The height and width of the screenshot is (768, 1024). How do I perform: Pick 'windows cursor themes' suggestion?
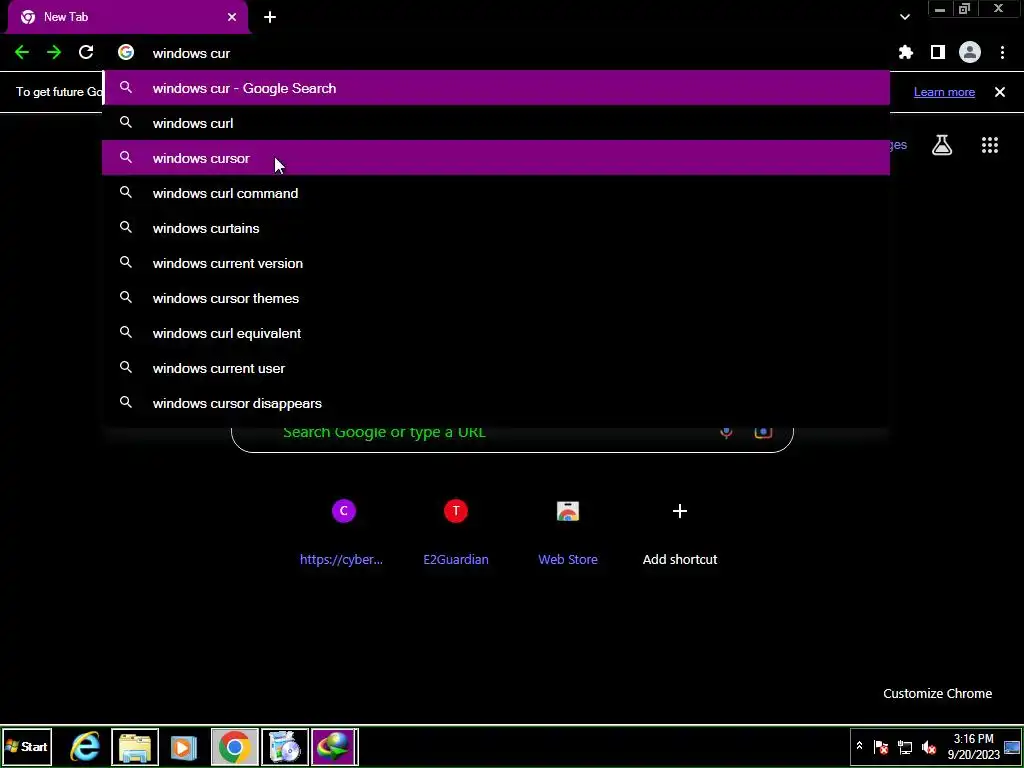pyautogui.click(x=496, y=298)
